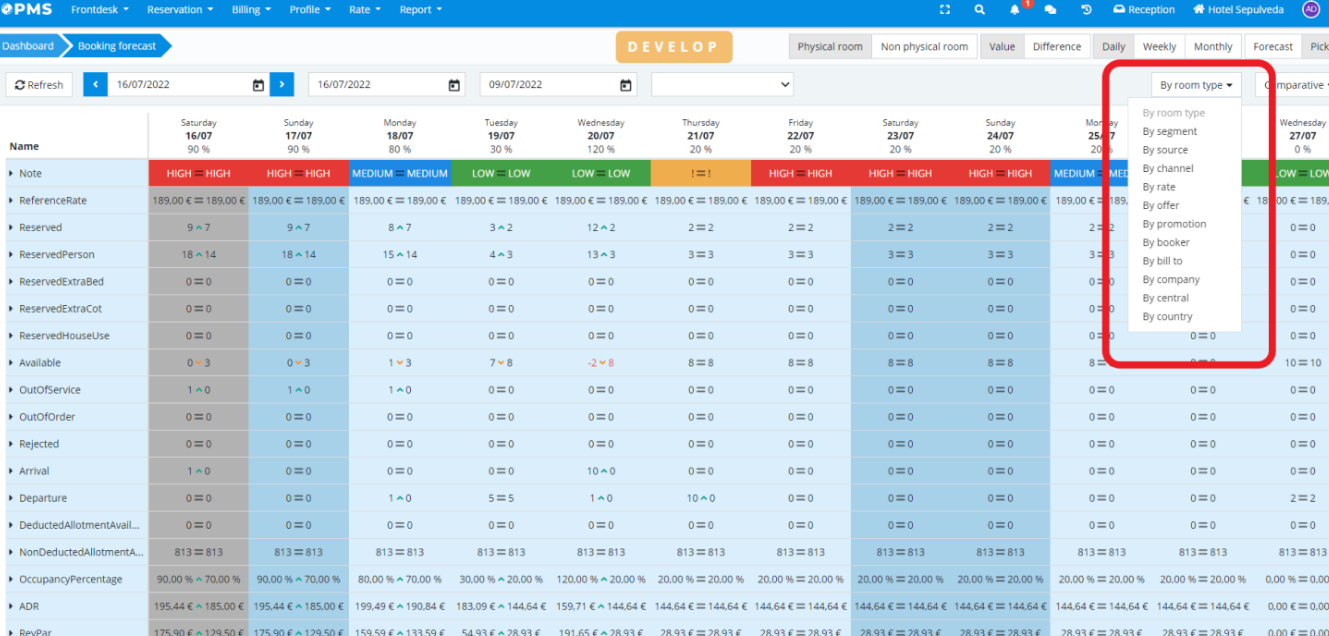Open the chat messages icon

point(1050,10)
